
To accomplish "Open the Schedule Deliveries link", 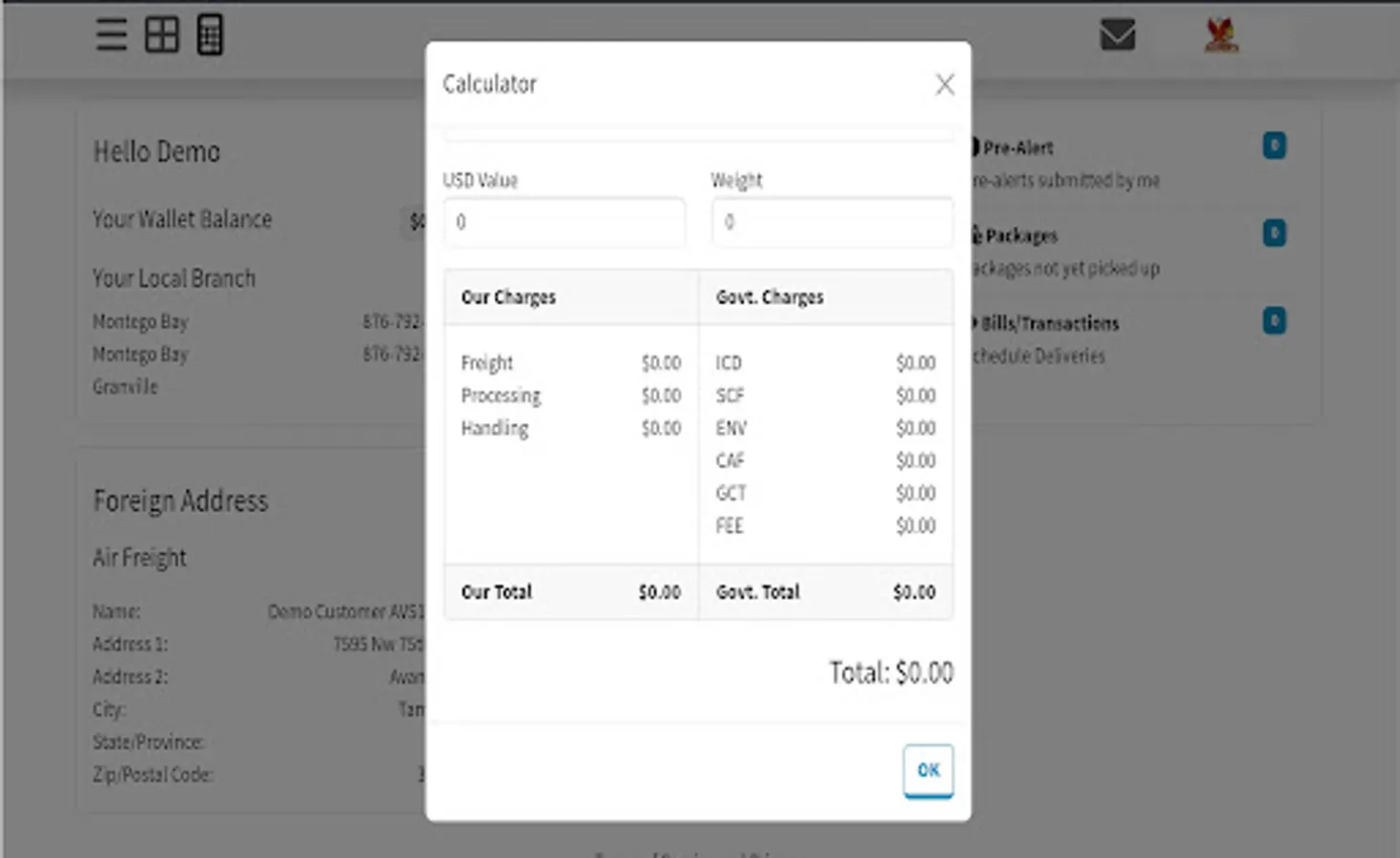I will [1037, 357].
